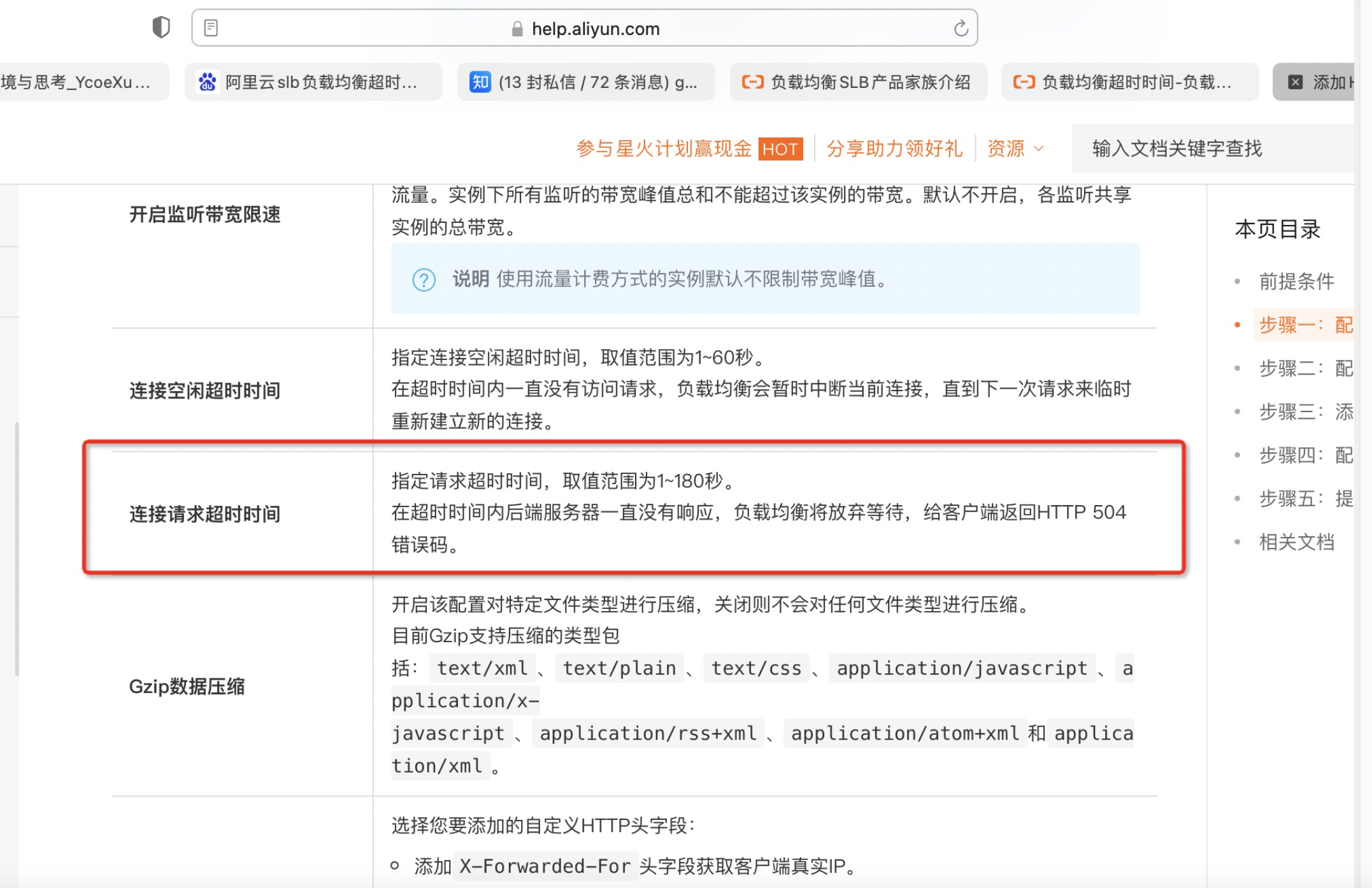Click 参与星火计划赢现金 link

[664, 149]
